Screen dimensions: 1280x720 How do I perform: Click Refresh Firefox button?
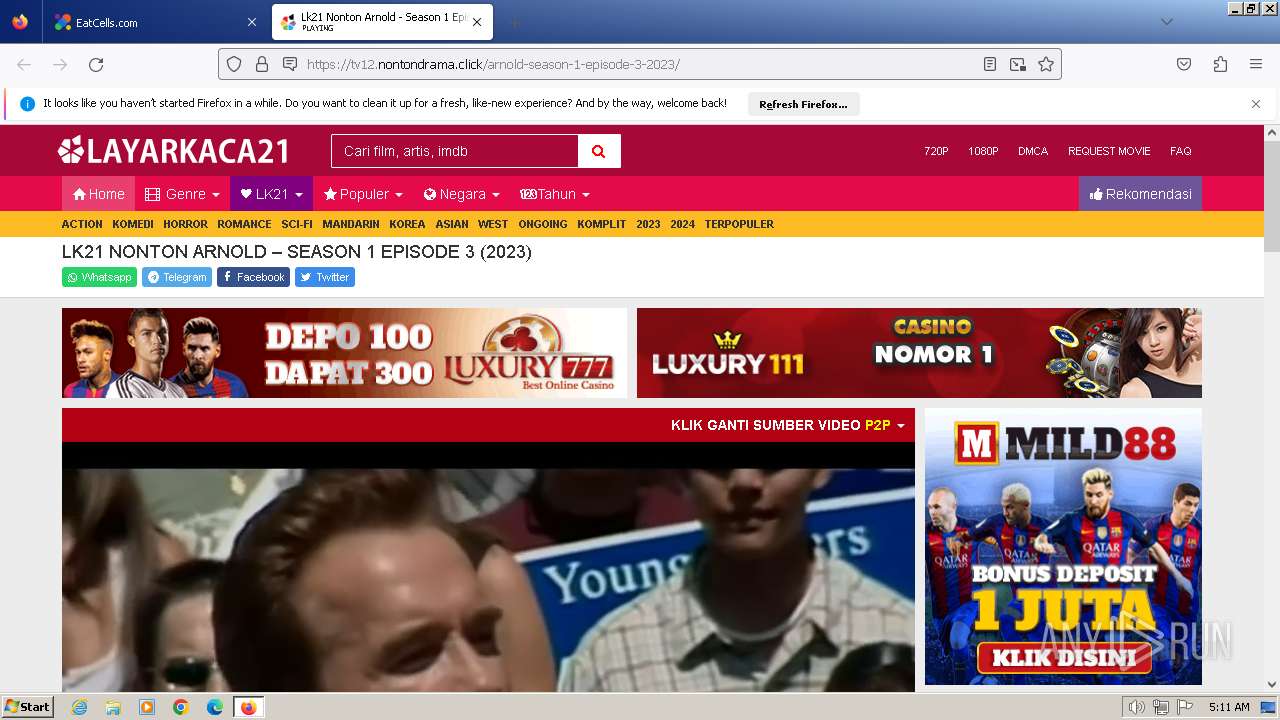tap(803, 104)
